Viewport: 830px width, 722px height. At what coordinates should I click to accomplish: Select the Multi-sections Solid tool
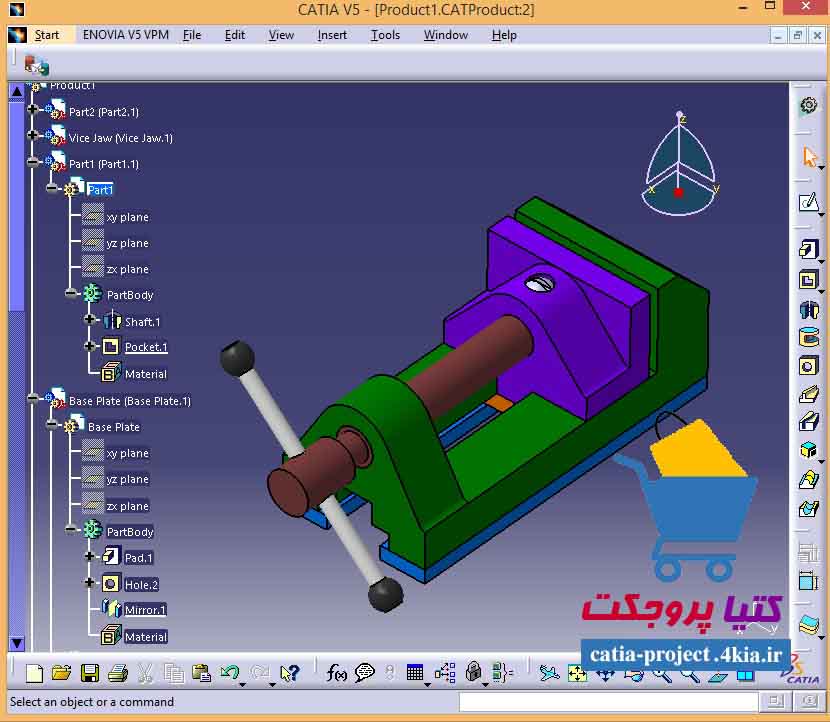click(x=808, y=480)
